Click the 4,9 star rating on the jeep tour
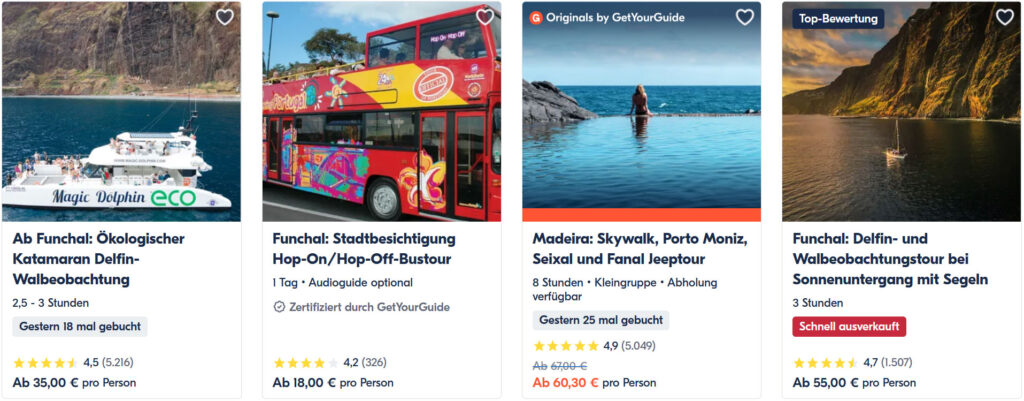The width and height of the screenshot is (1024, 401). (565, 346)
